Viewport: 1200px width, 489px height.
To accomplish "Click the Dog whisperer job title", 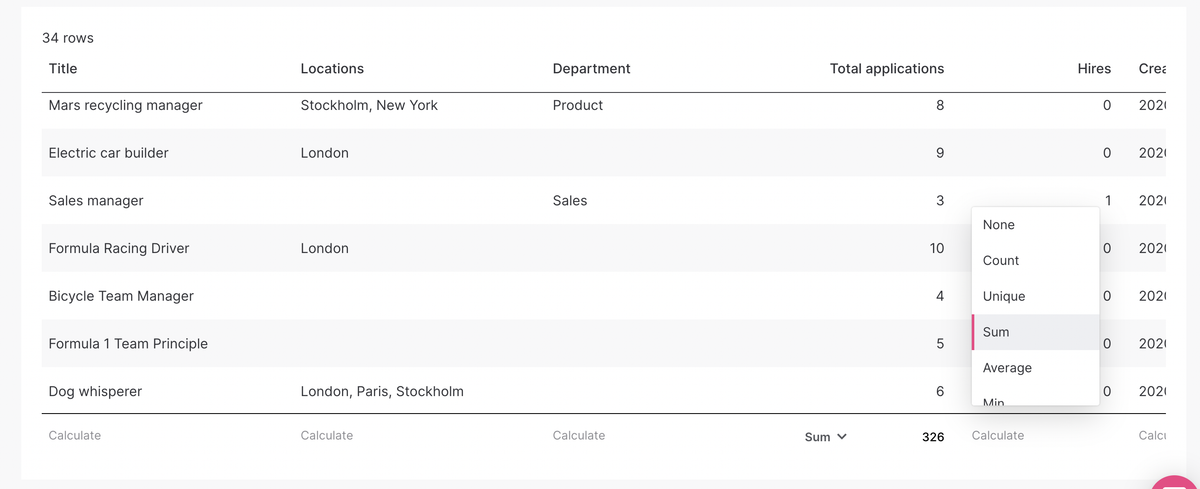I will click(x=95, y=392).
